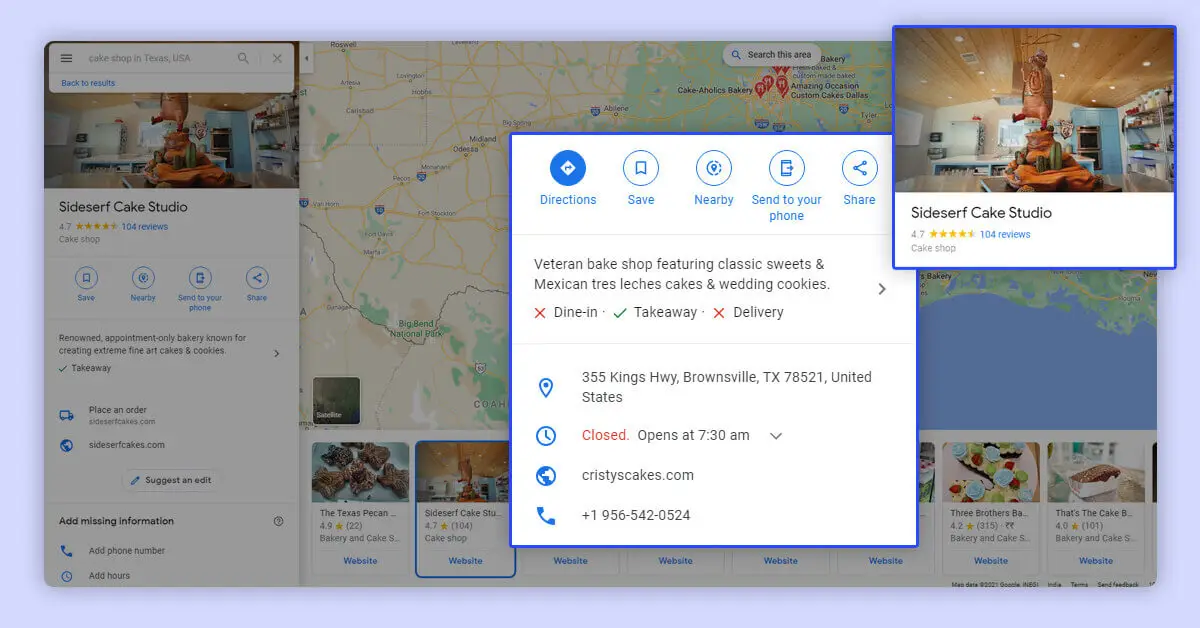Click 'Send to your phone' icon in left sidebar
Image resolution: width=1200 pixels, height=628 pixels.
click(x=200, y=278)
